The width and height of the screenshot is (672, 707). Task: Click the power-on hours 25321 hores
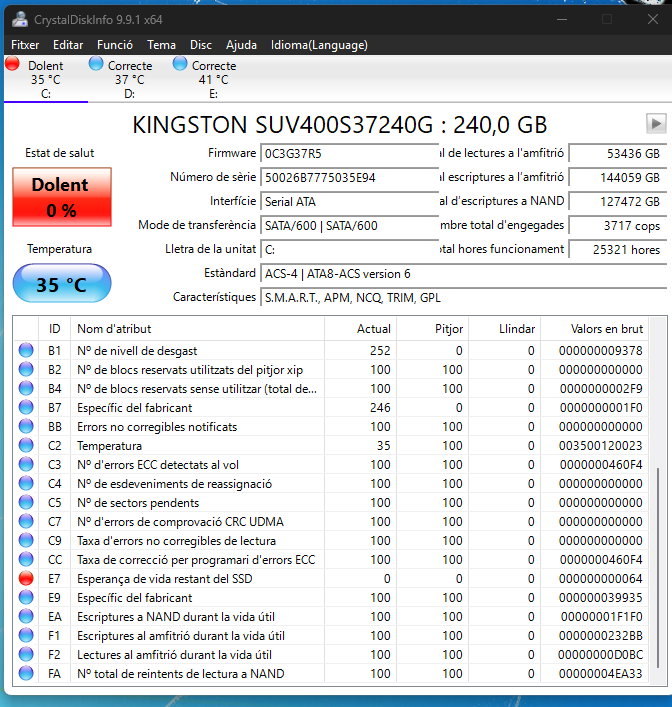click(x=618, y=249)
